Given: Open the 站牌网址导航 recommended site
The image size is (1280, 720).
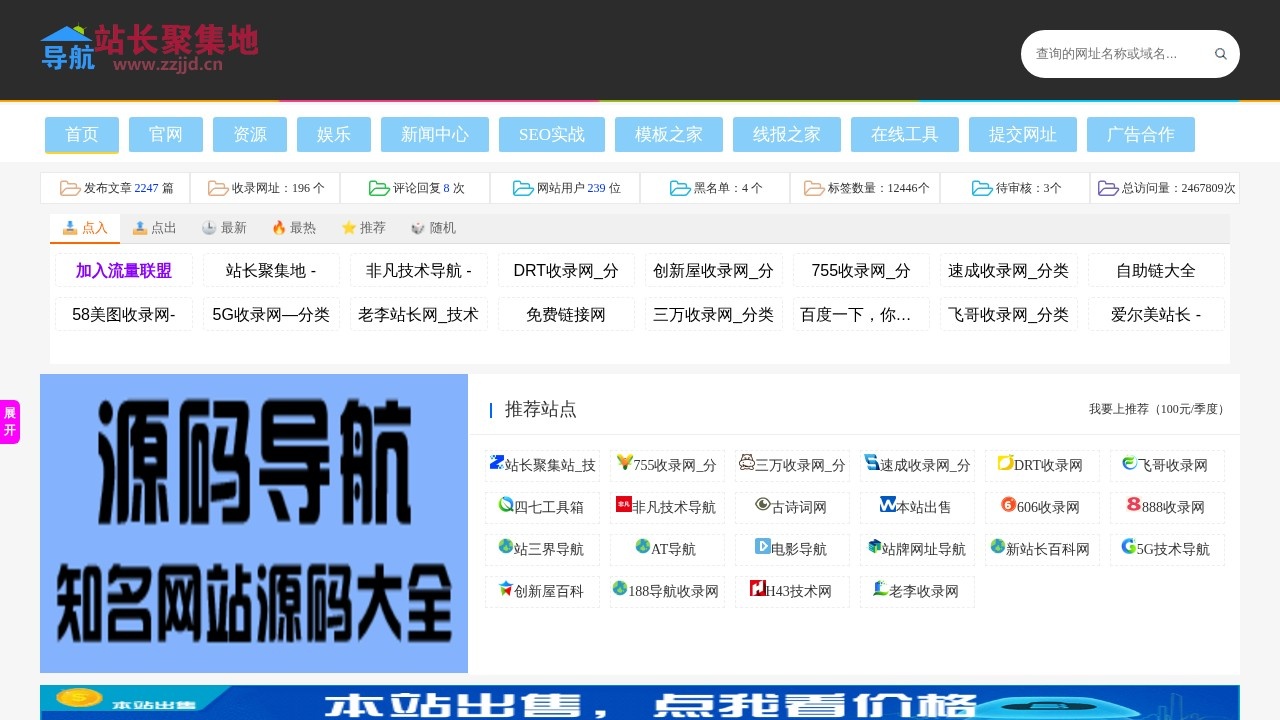Looking at the screenshot, I should pyautogui.click(x=917, y=549).
